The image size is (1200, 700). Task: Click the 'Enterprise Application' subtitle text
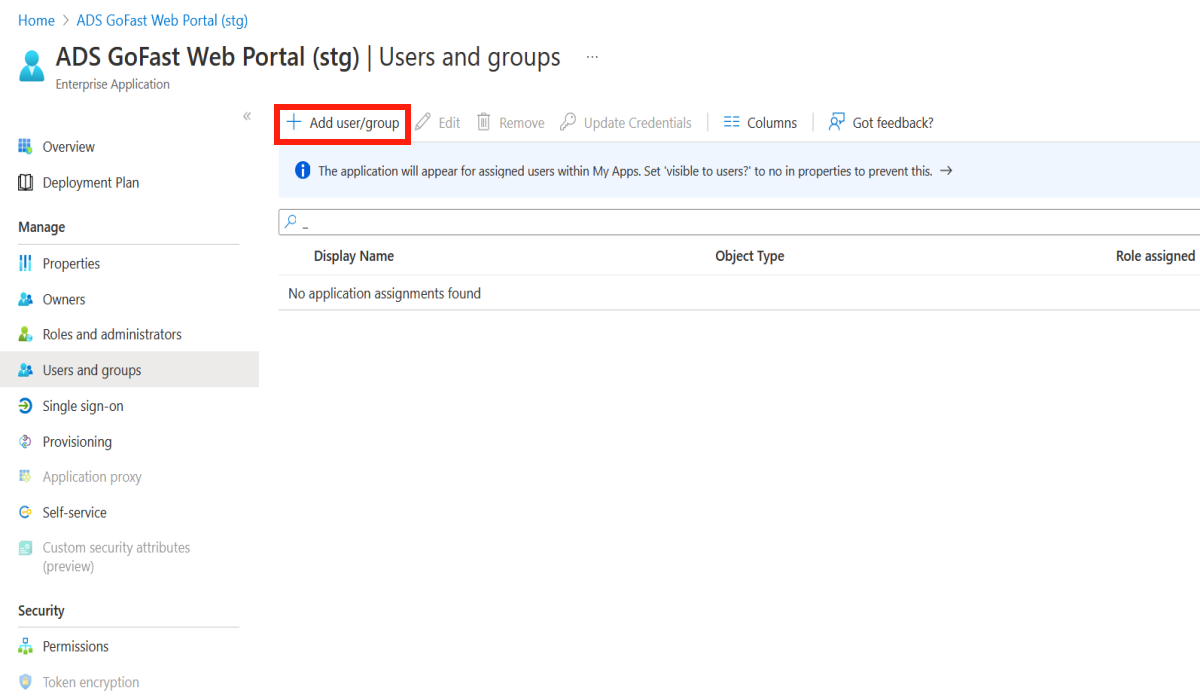point(113,85)
